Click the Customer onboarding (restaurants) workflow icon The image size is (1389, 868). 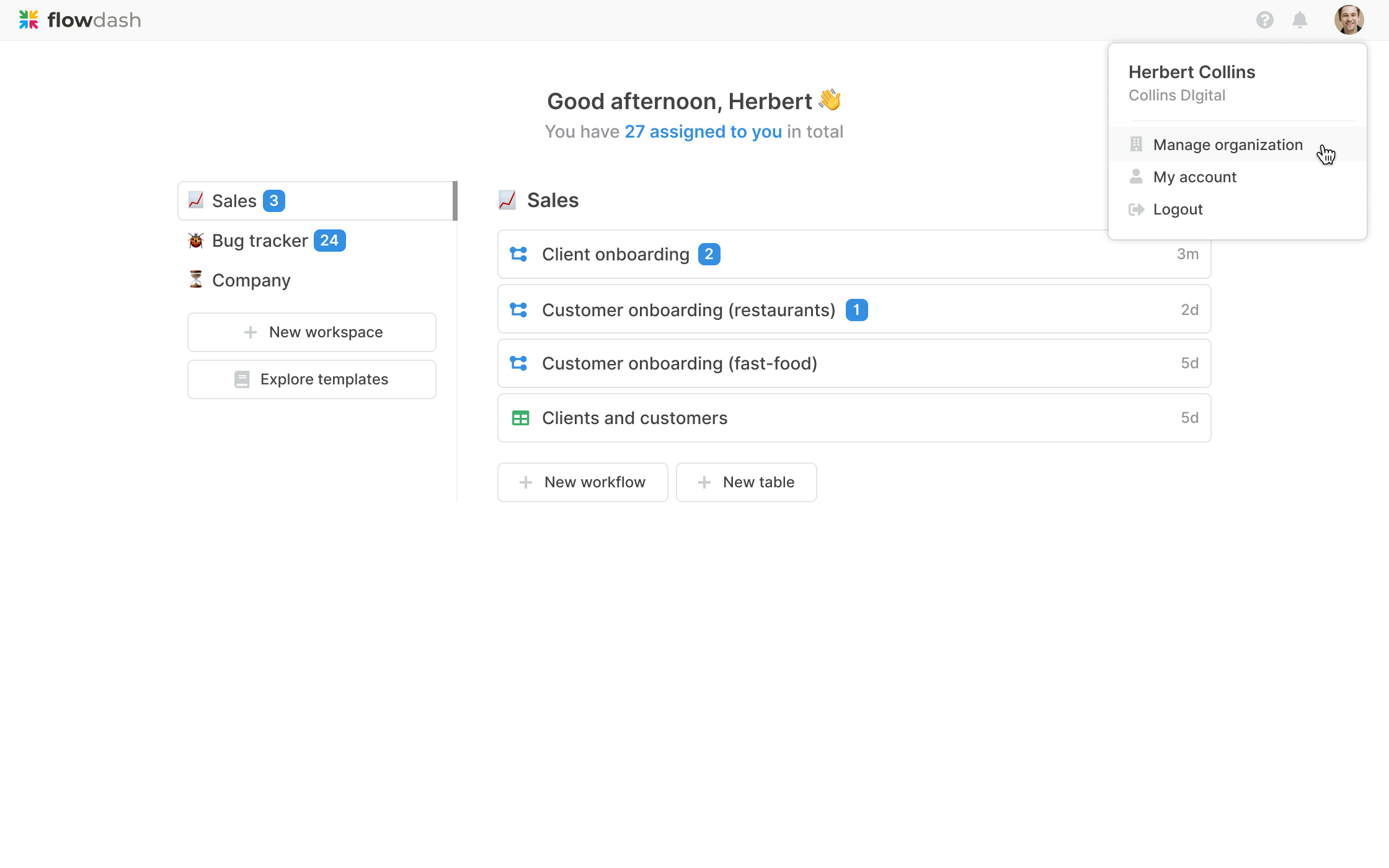click(x=518, y=309)
